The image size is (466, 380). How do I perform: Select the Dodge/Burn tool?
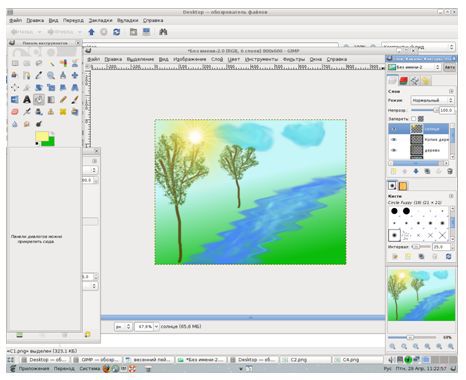(x=39, y=124)
